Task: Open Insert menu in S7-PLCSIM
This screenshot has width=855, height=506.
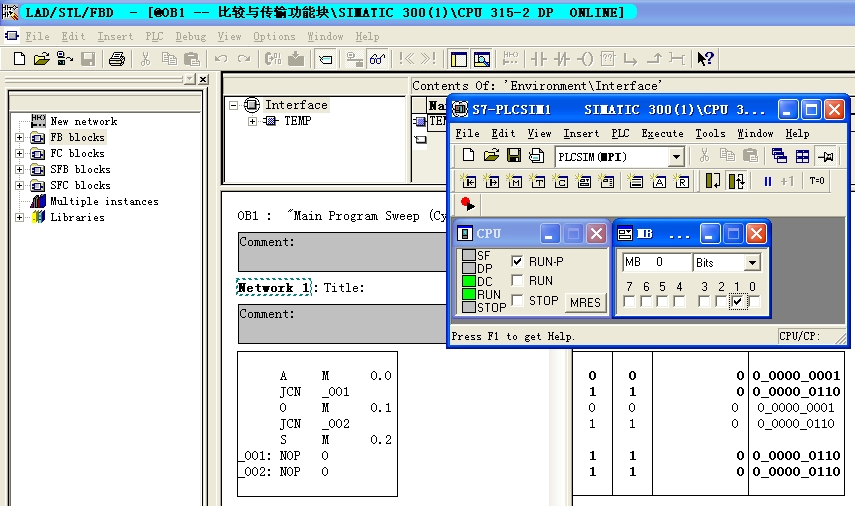Action: 581,134
